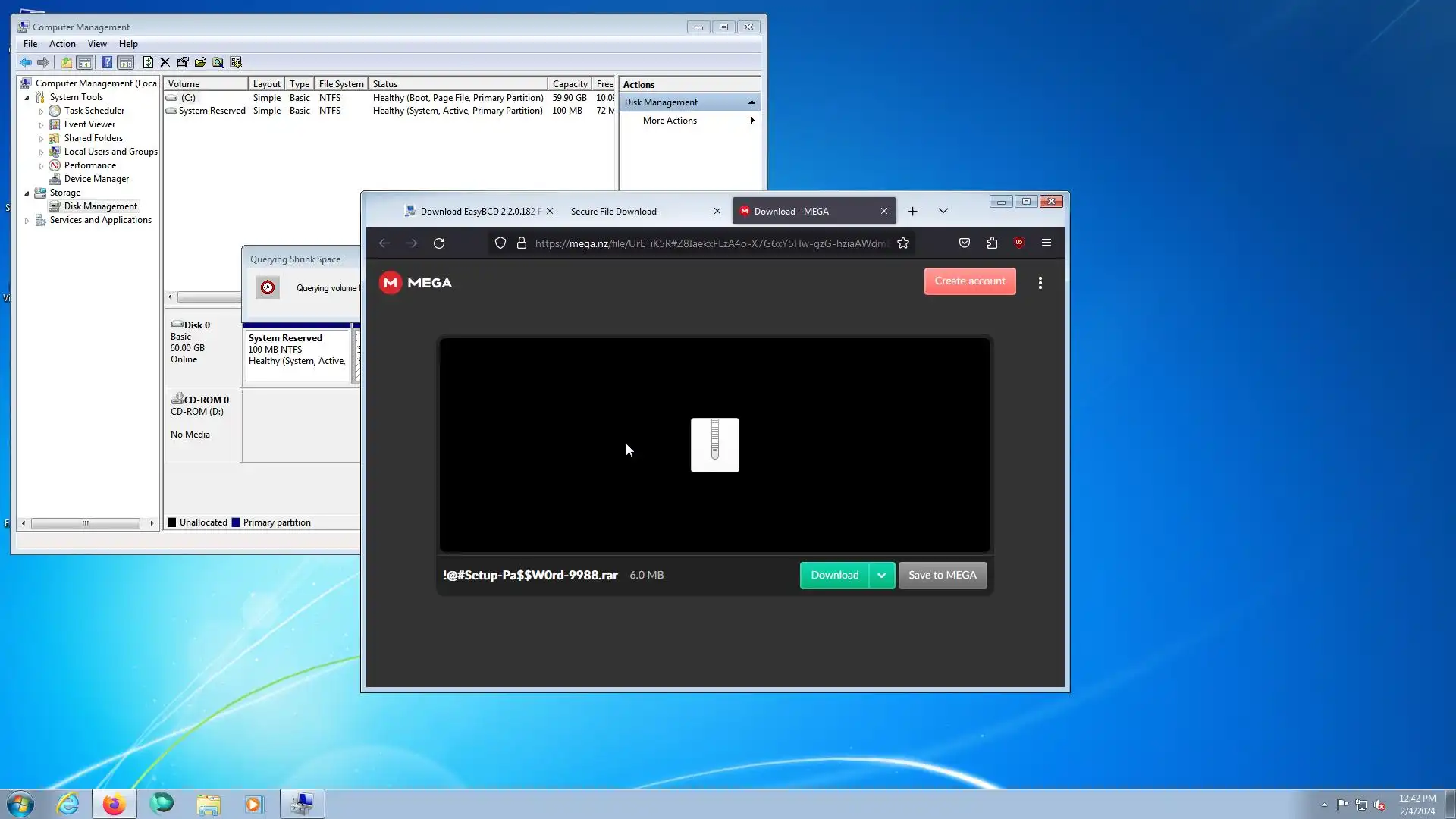This screenshot has height=819, width=1456.
Task: Click the green Download button
Action: click(x=834, y=576)
